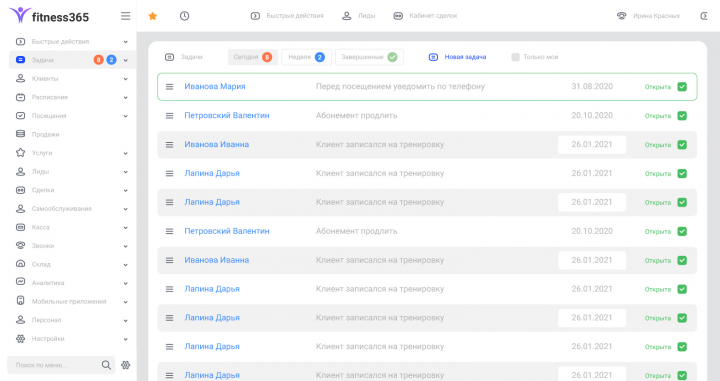This screenshot has width=720, height=381.
Task: Open Продажи in the sidebar menu
Action: click(x=45, y=134)
